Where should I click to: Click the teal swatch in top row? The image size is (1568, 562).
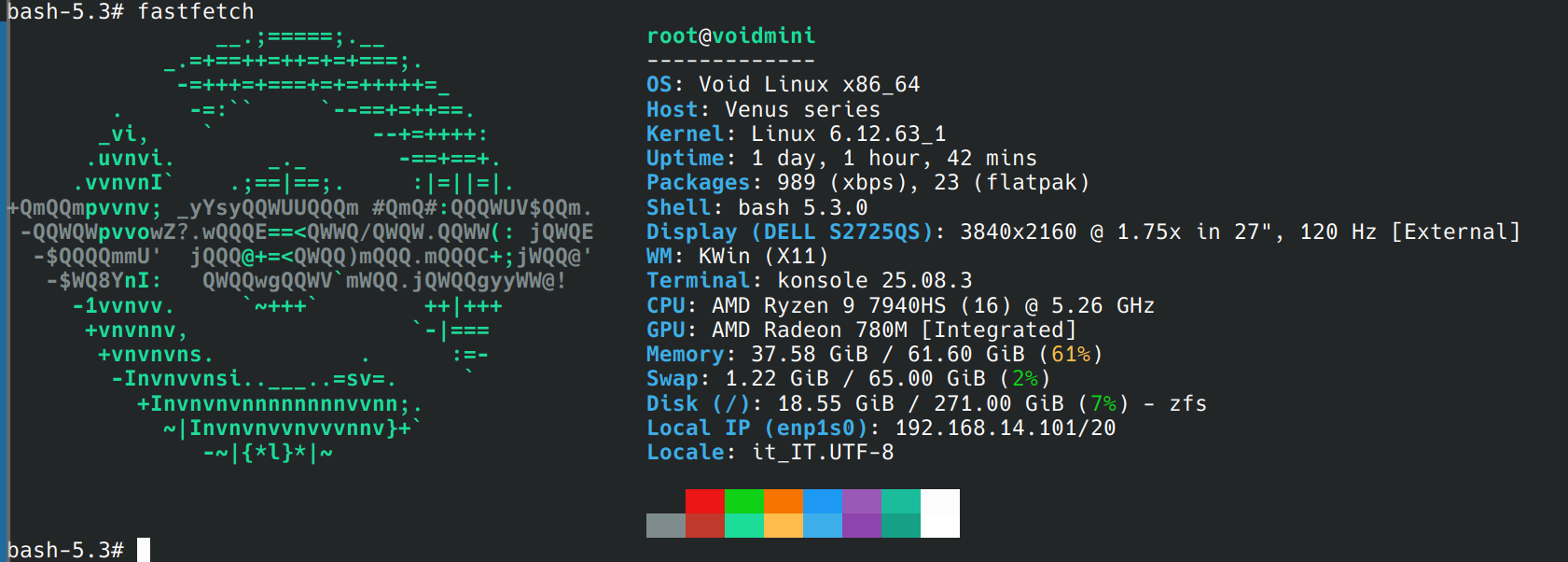900,501
